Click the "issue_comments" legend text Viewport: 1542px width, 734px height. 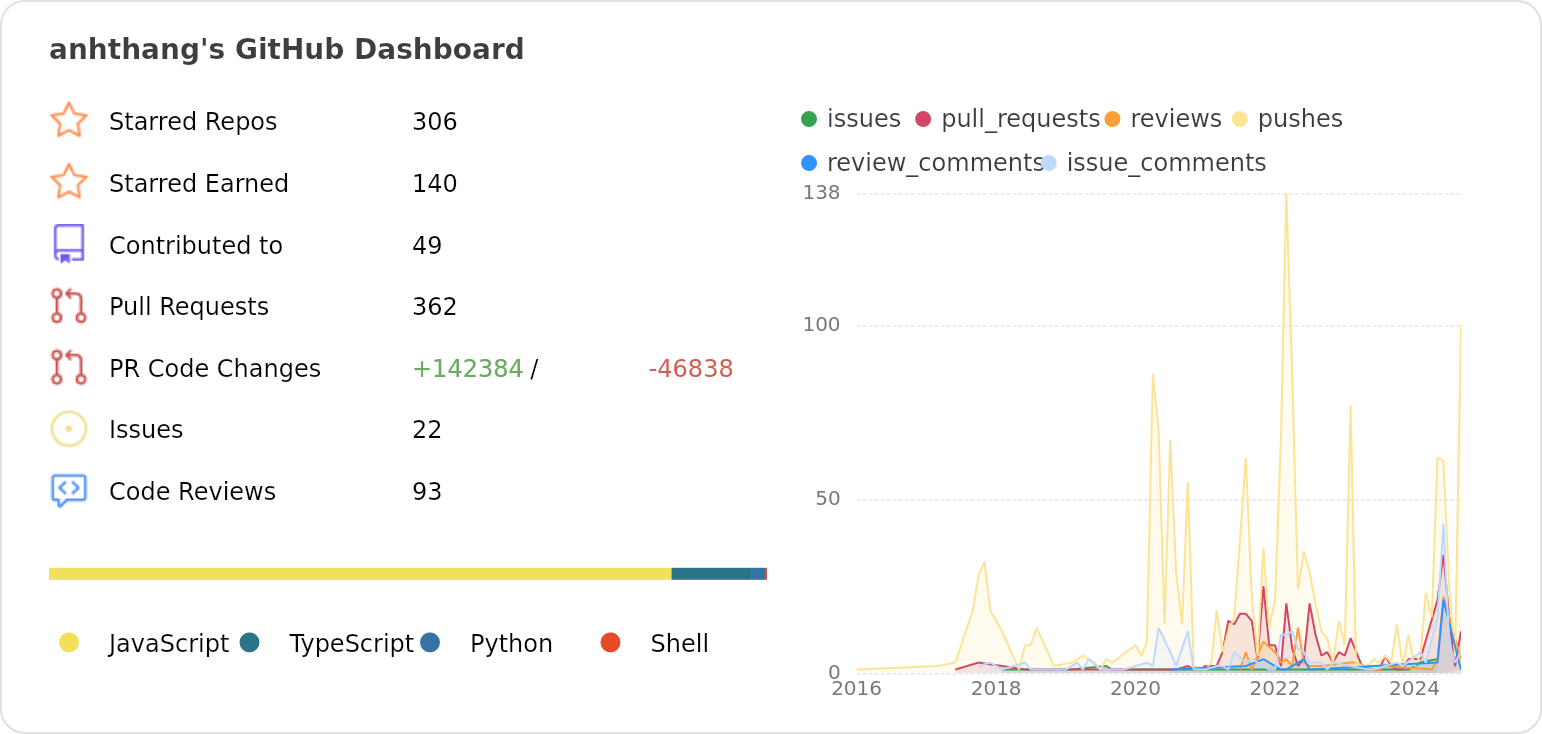click(1167, 163)
